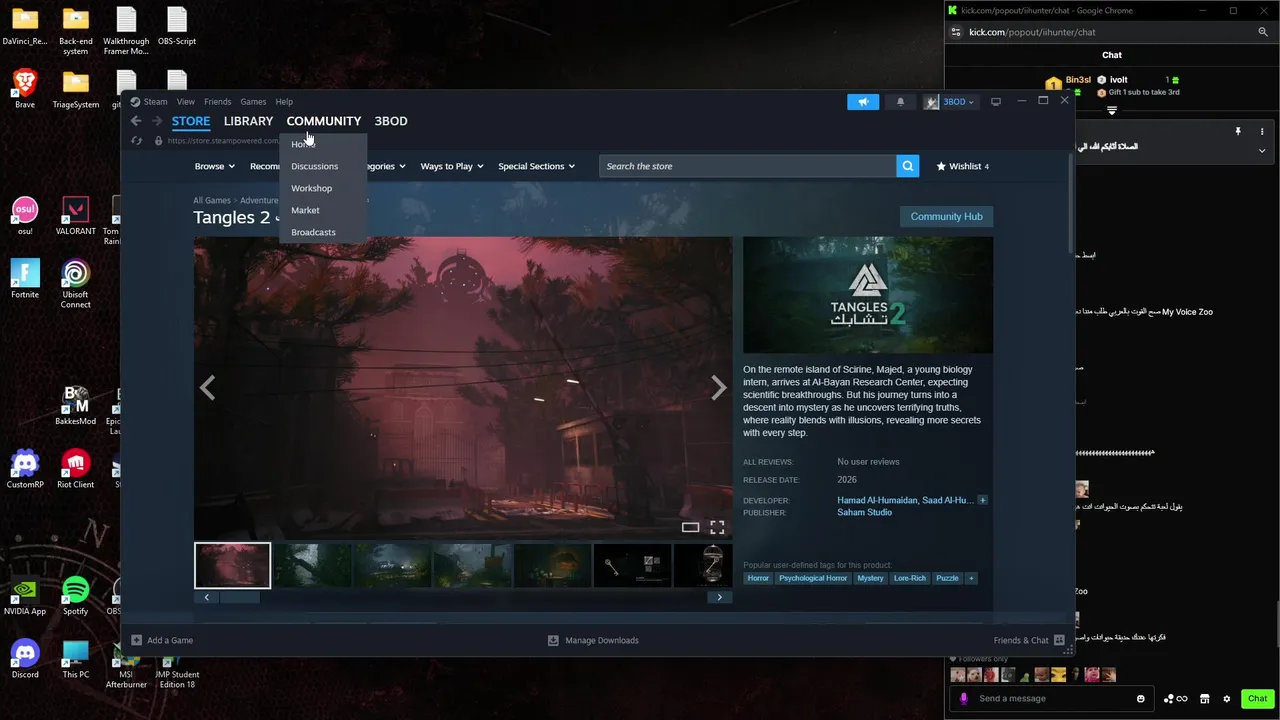Select the second screenshot thumbnail
1280x720 pixels.
[x=312, y=565]
